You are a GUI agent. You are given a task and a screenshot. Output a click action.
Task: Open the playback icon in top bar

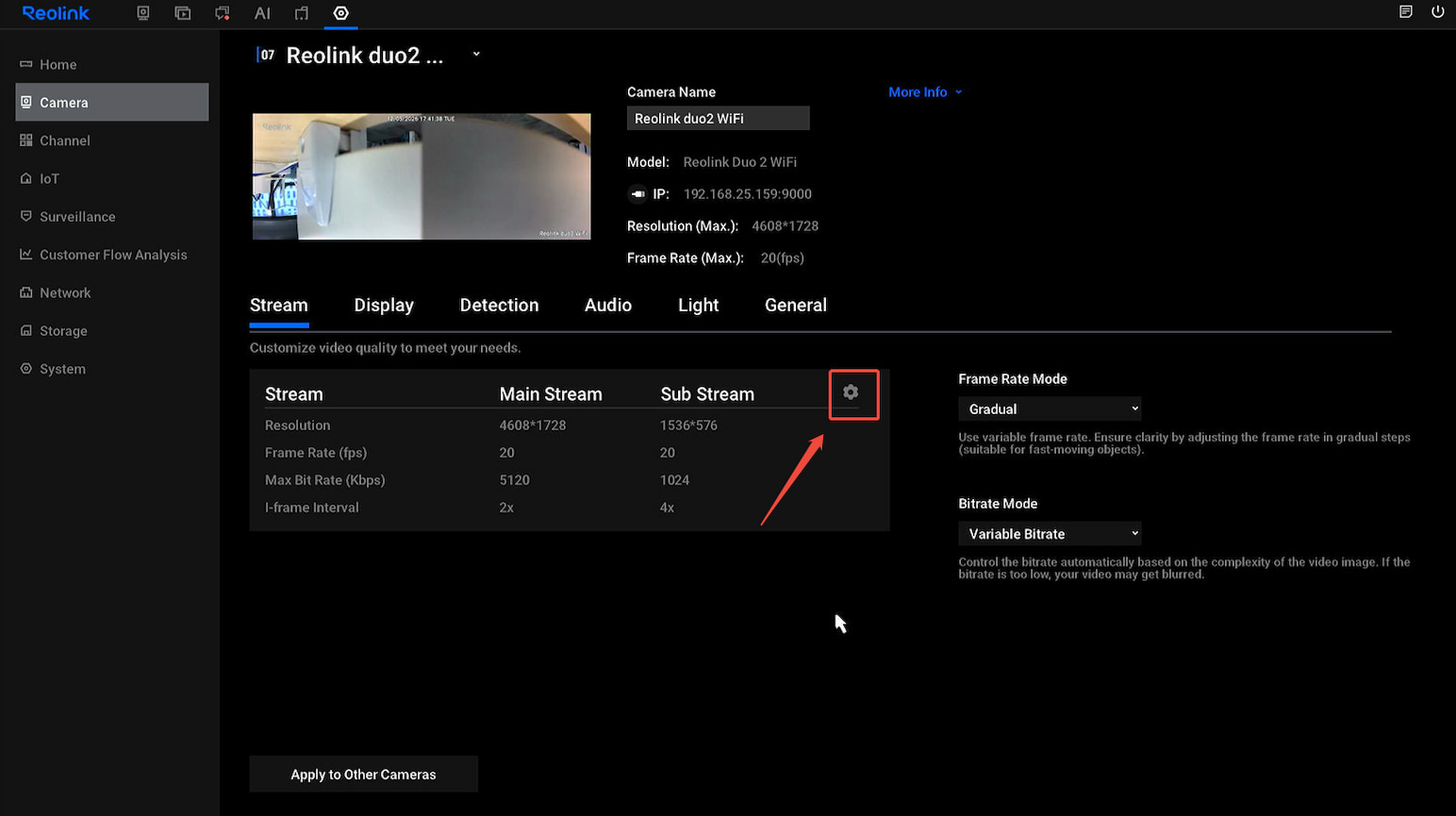click(183, 13)
